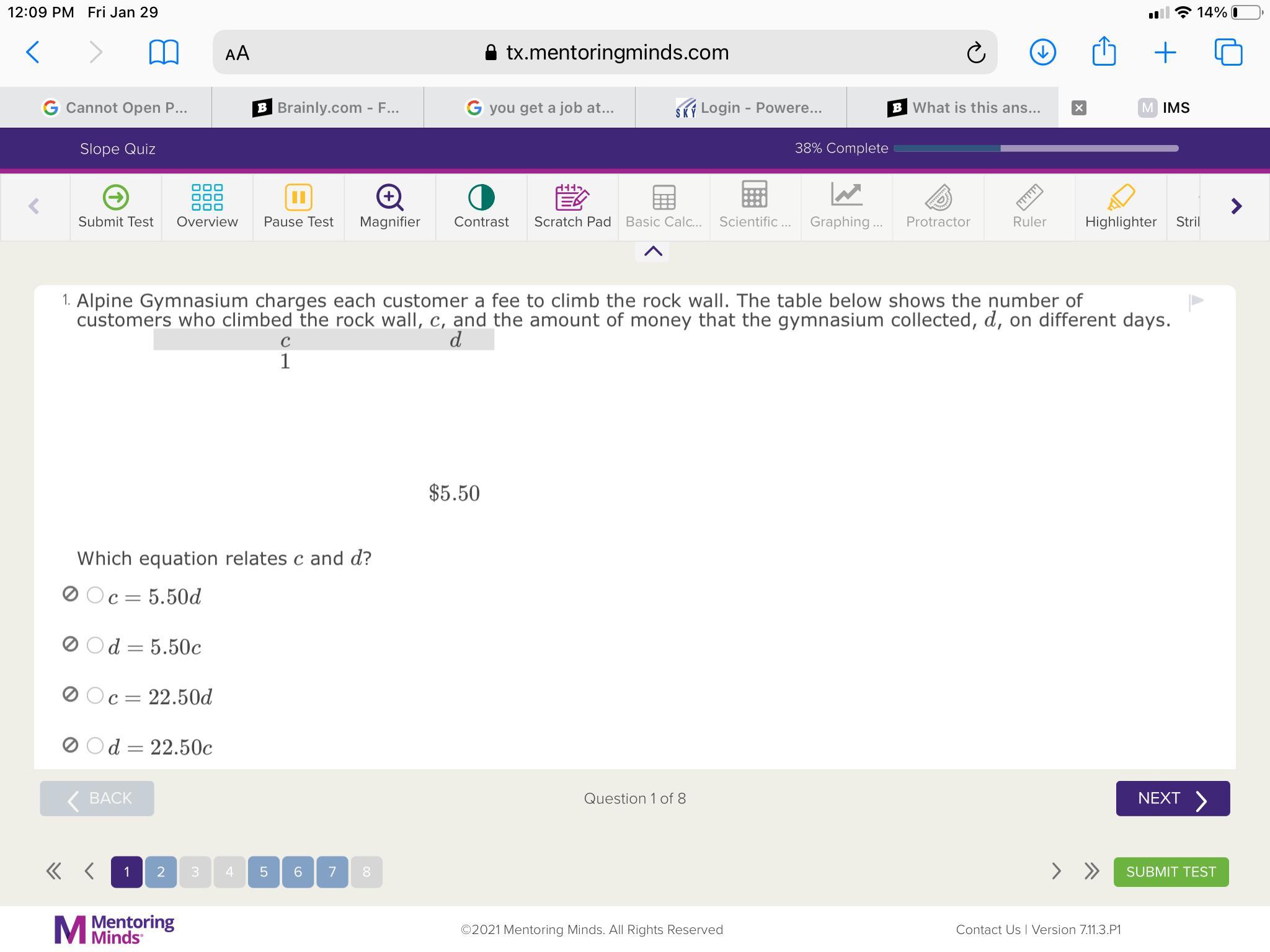This screenshot has width=1270, height=952.
Task: Pick answer d = 22.50c
Action: tap(95, 746)
